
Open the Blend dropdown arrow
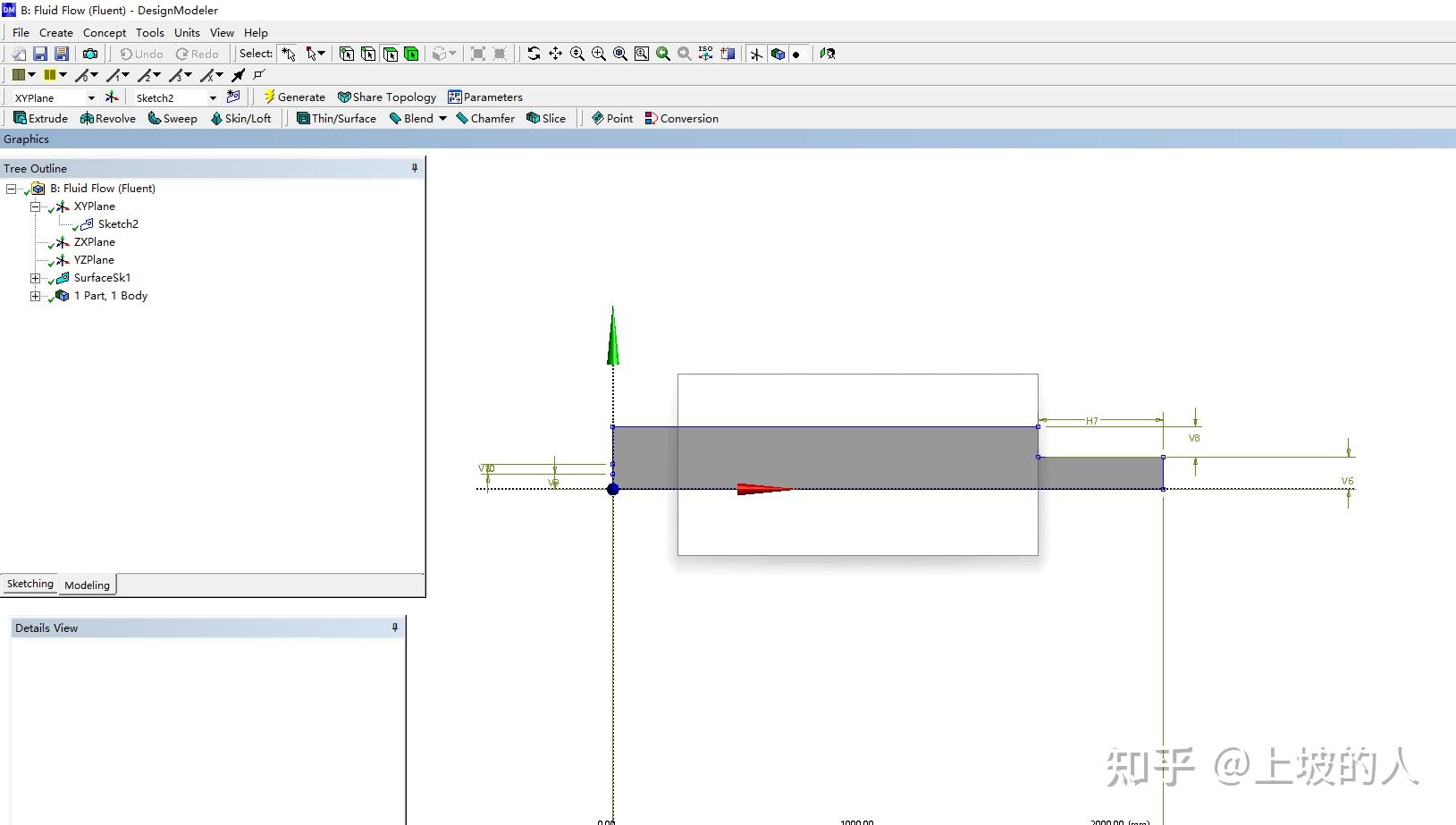(x=442, y=118)
